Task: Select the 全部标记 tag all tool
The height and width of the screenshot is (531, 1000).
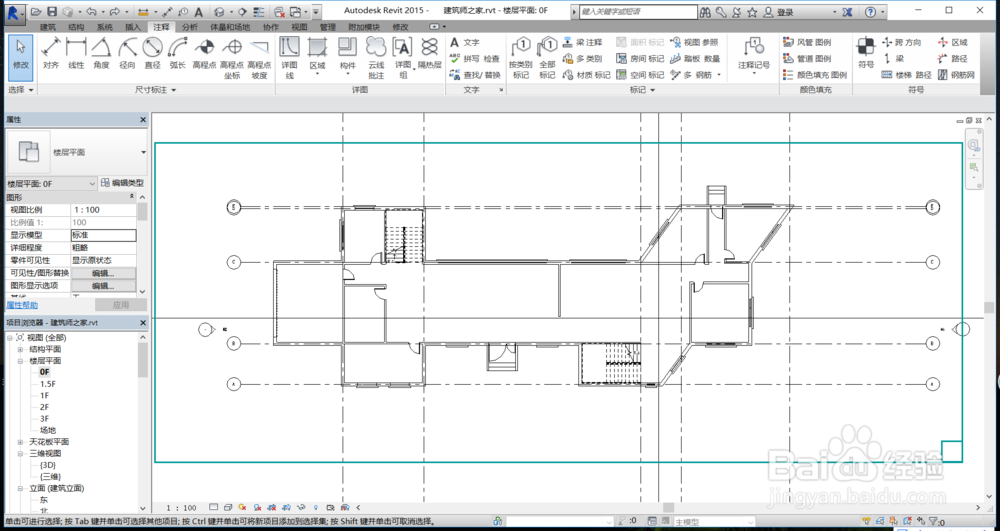Action: click(547, 57)
